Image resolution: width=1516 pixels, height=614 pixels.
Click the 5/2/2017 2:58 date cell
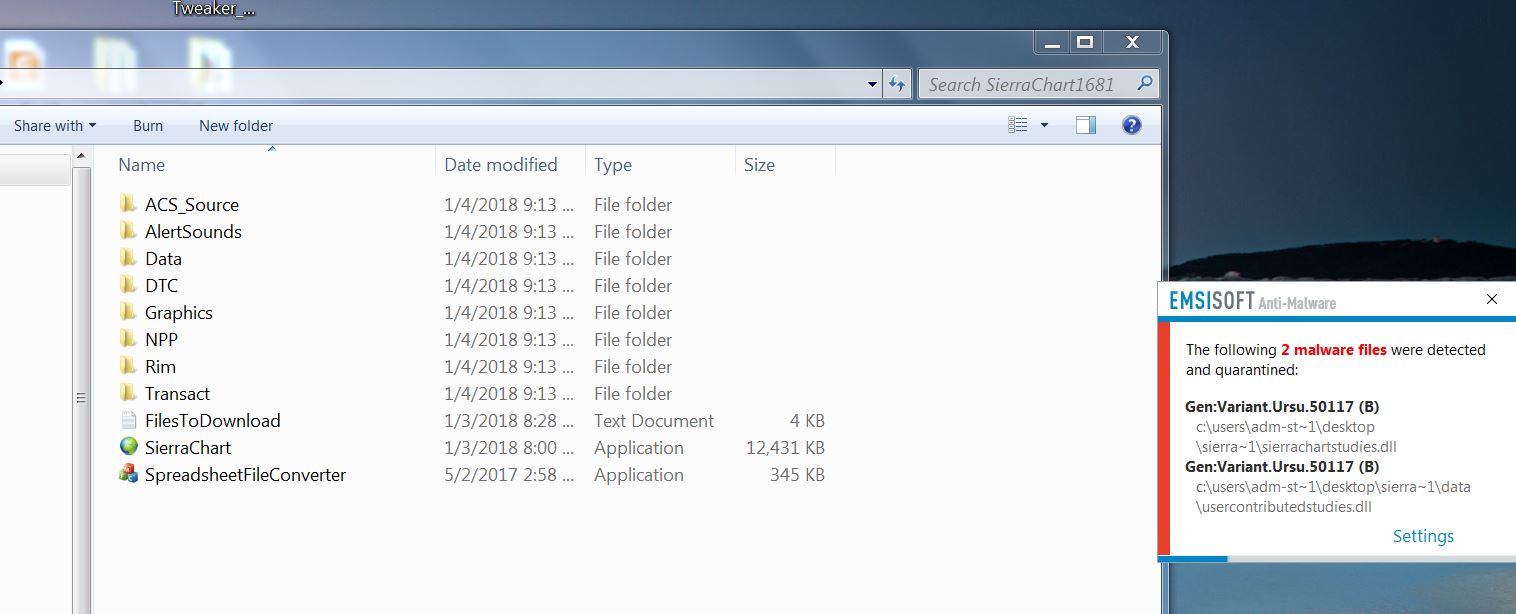(x=509, y=474)
